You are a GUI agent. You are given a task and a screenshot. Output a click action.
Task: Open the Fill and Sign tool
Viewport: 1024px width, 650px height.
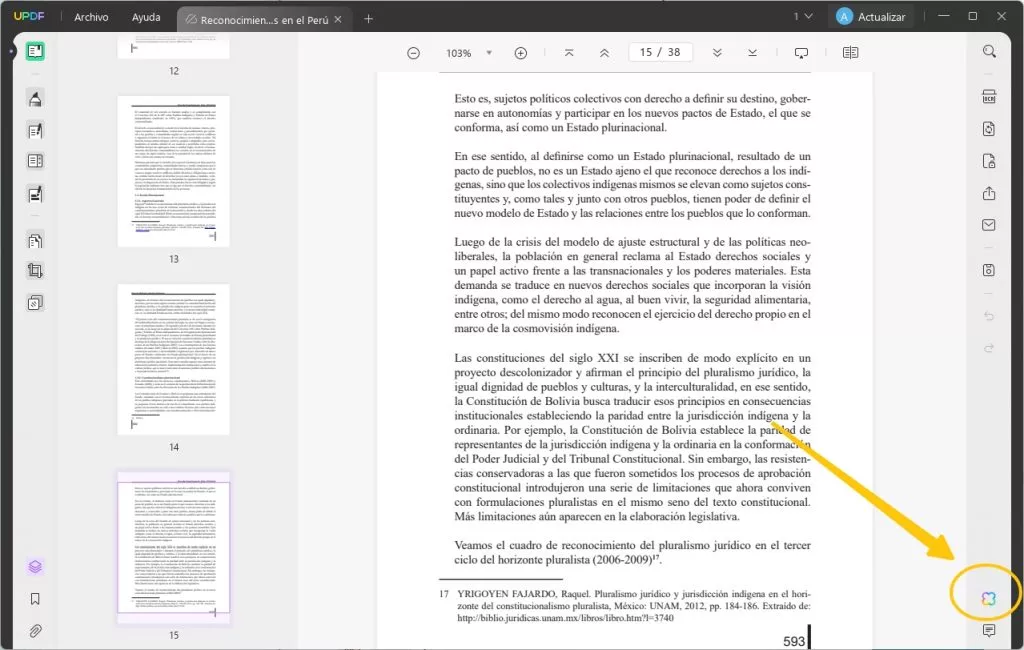pyautogui.click(x=35, y=194)
